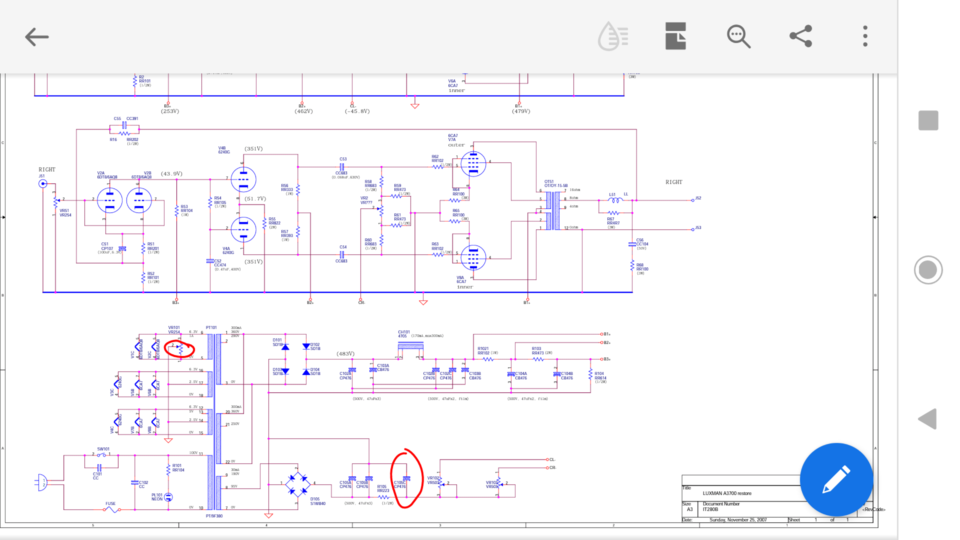This screenshot has height=540, width=960.
Task: Open the page view mode settings
Action: pos(675,36)
